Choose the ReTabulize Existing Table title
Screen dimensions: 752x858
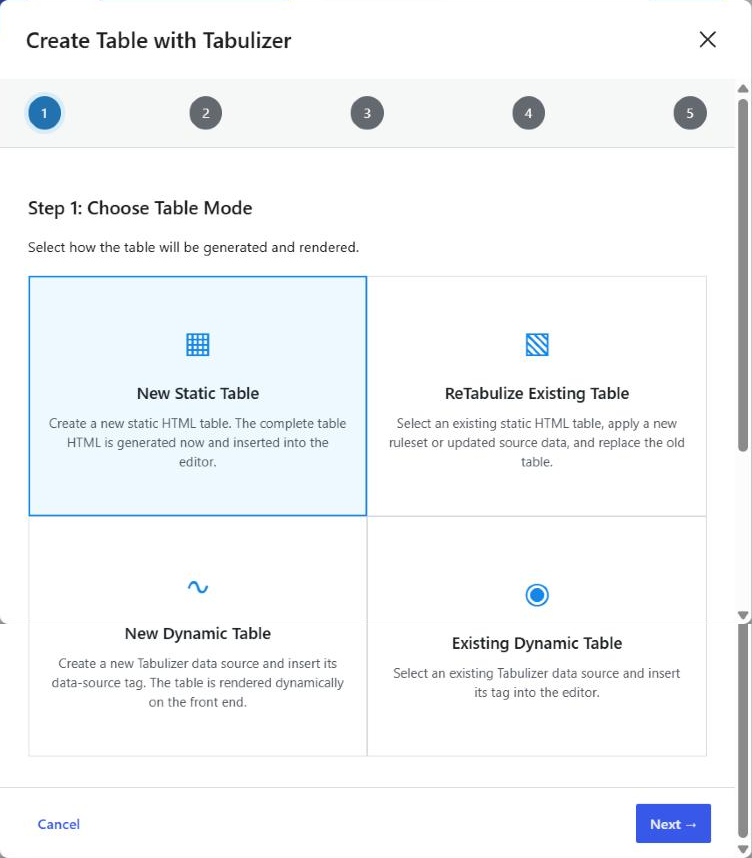pos(537,393)
